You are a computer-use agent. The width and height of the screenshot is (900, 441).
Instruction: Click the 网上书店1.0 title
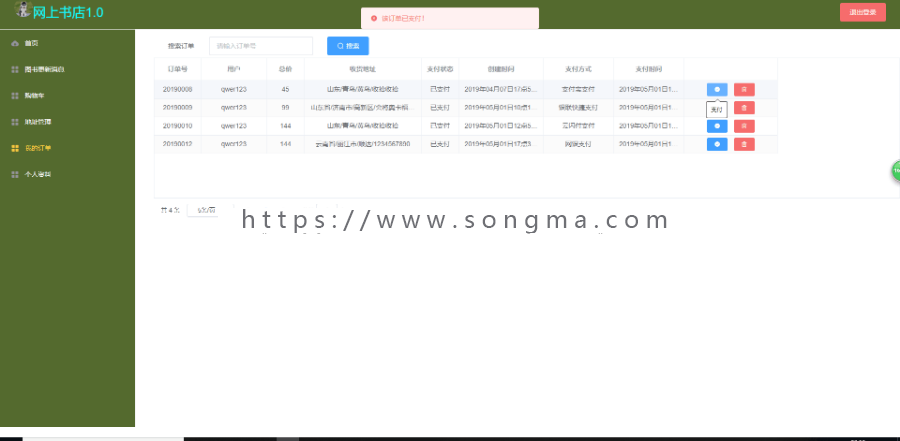68,13
